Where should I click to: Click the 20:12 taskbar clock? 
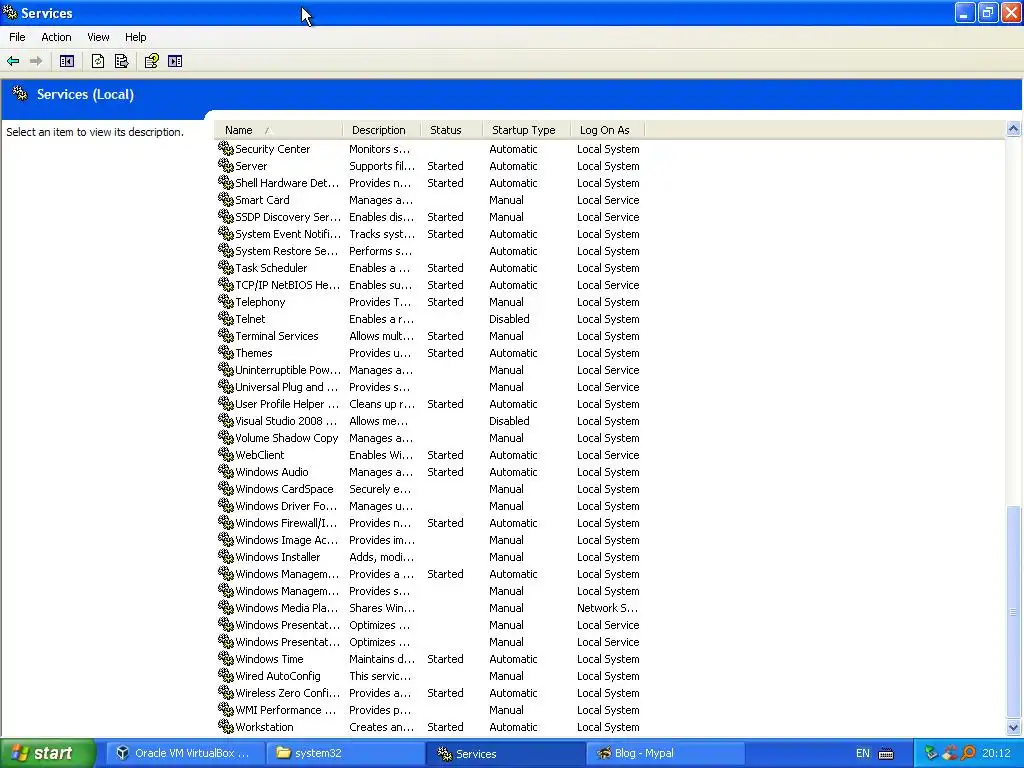(x=997, y=754)
